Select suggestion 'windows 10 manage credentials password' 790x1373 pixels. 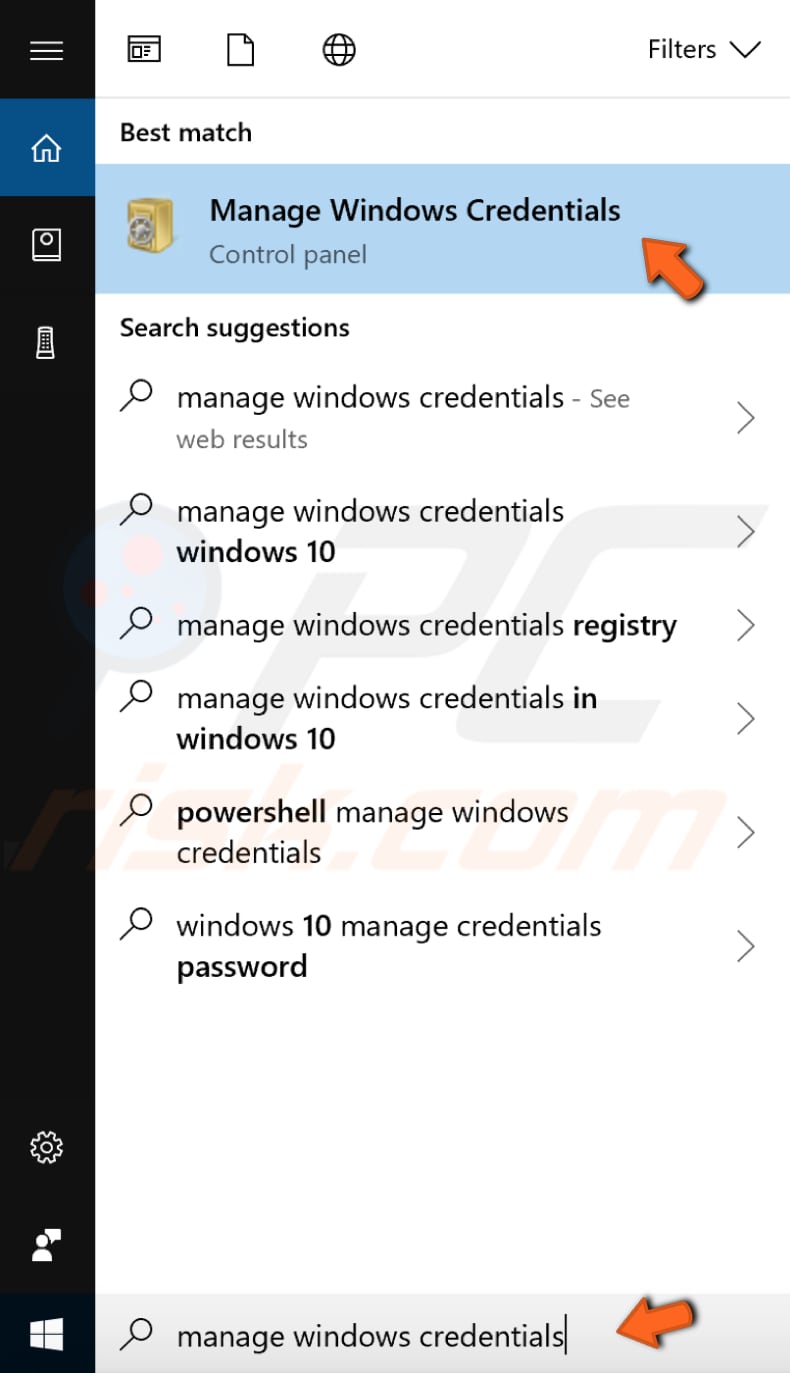(388, 945)
